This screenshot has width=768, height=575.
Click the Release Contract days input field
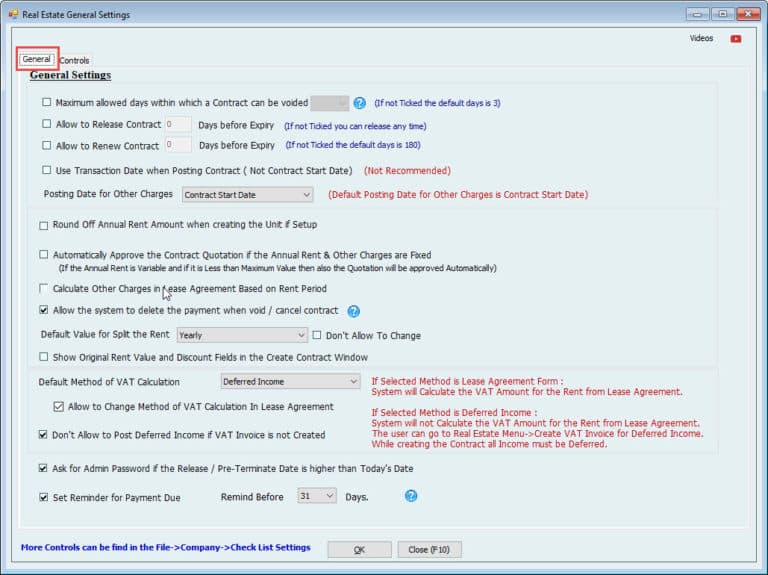[x=178, y=124]
